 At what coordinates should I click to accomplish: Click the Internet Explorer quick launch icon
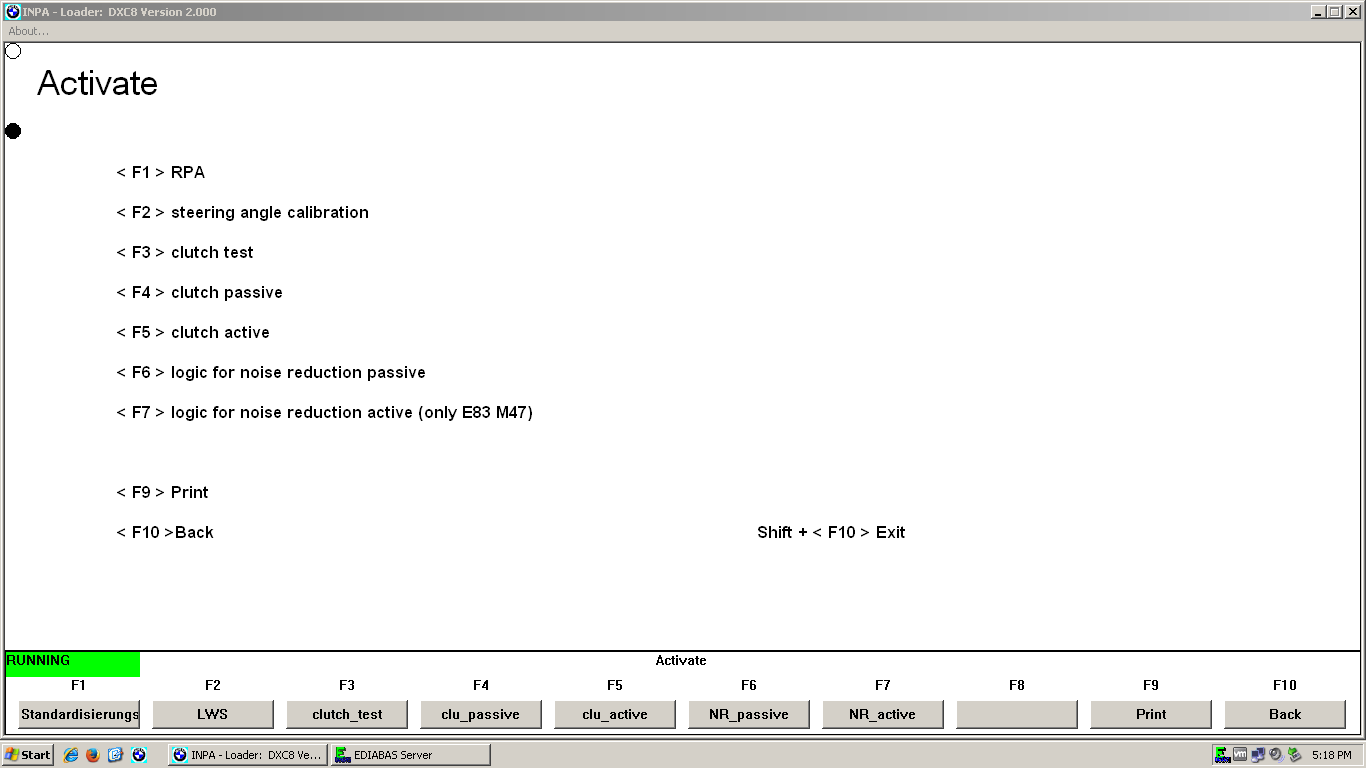[x=71, y=755]
